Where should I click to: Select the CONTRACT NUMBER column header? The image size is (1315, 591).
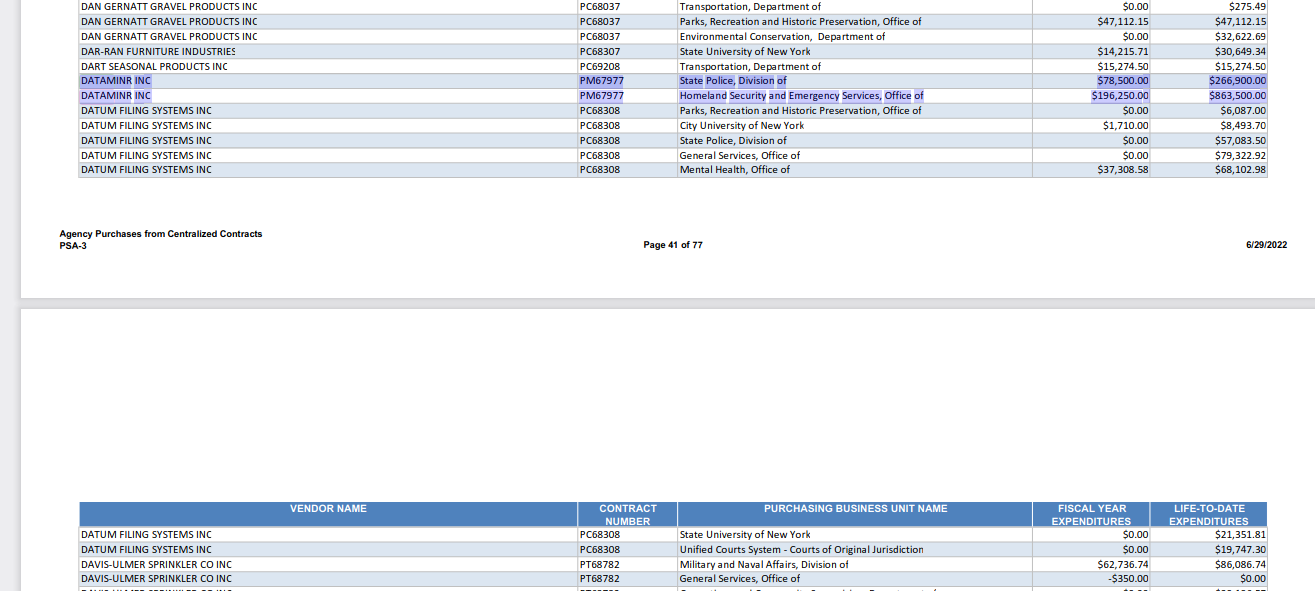pyautogui.click(x=628, y=515)
